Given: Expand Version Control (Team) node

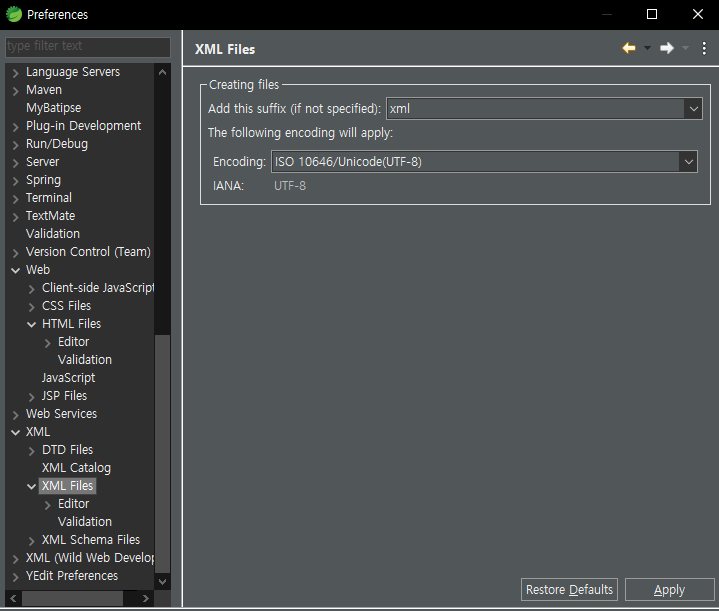Looking at the screenshot, I should 16,253.
